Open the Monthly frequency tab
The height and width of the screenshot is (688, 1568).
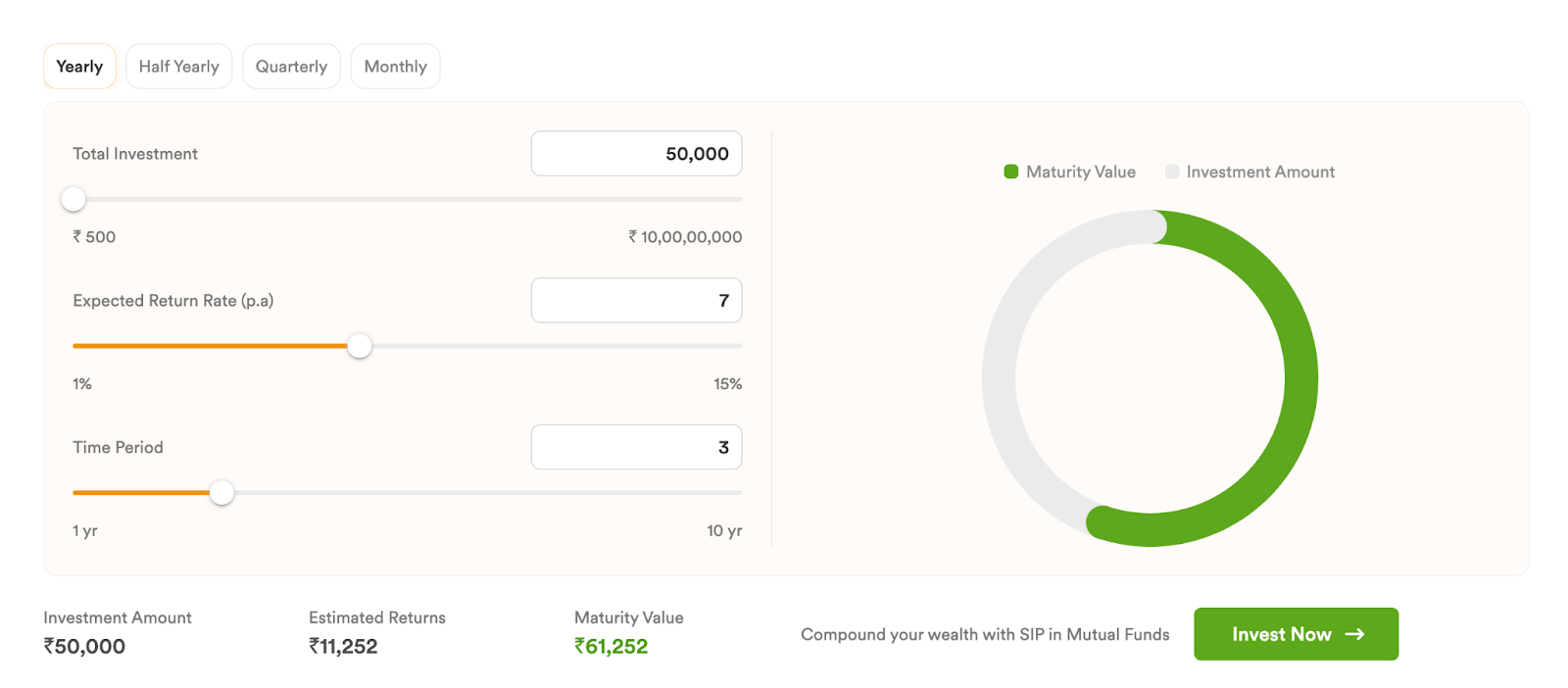point(395,67)
